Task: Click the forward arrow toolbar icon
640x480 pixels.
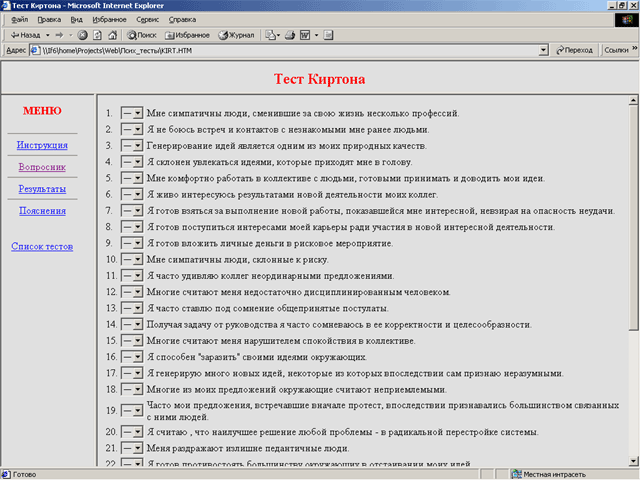Action: coord(60,35)
